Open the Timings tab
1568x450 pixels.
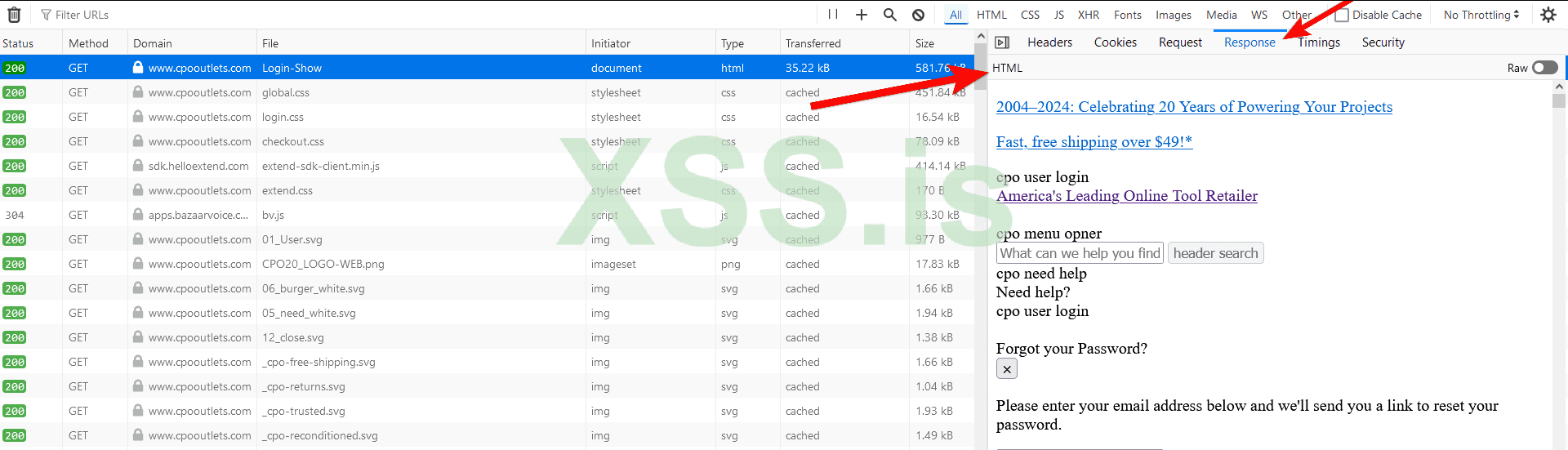pyautogui.click(x=1319, y=42)
